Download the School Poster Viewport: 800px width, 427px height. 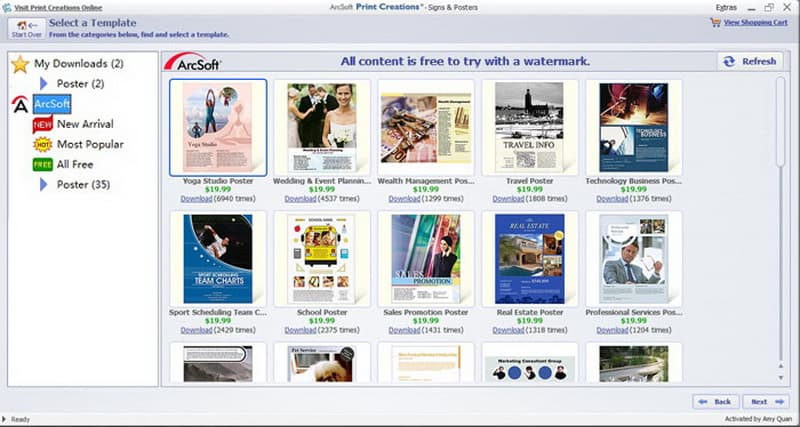[301, 331]
